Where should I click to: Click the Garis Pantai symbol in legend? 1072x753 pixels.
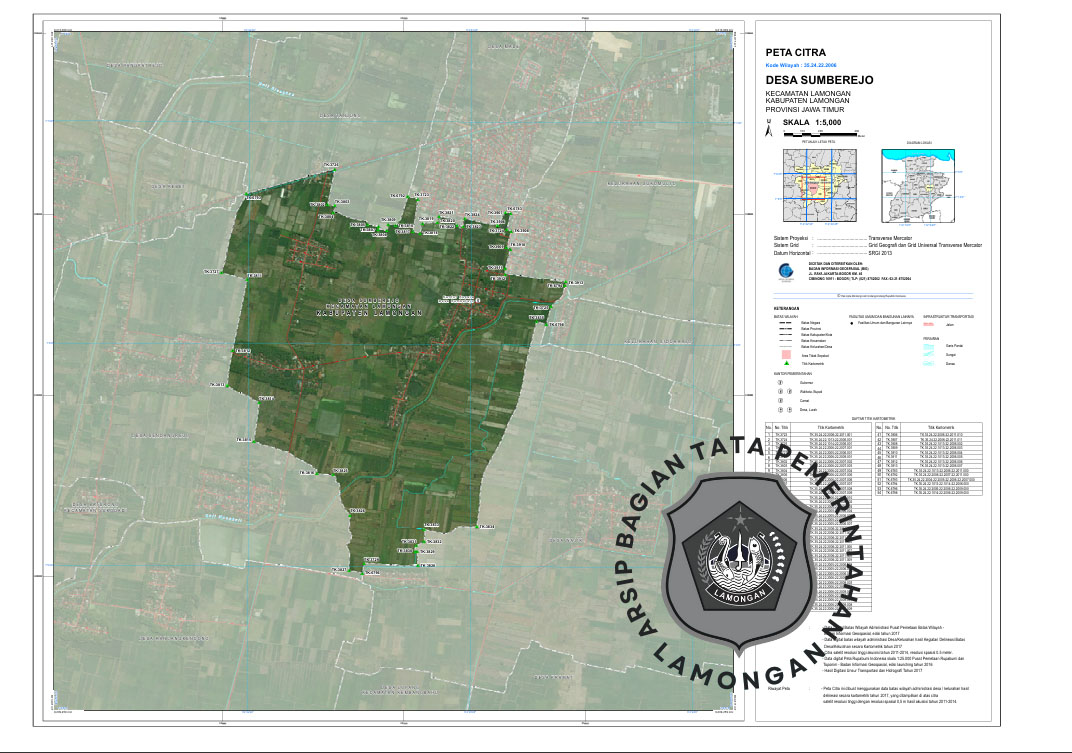coord(926,344)
